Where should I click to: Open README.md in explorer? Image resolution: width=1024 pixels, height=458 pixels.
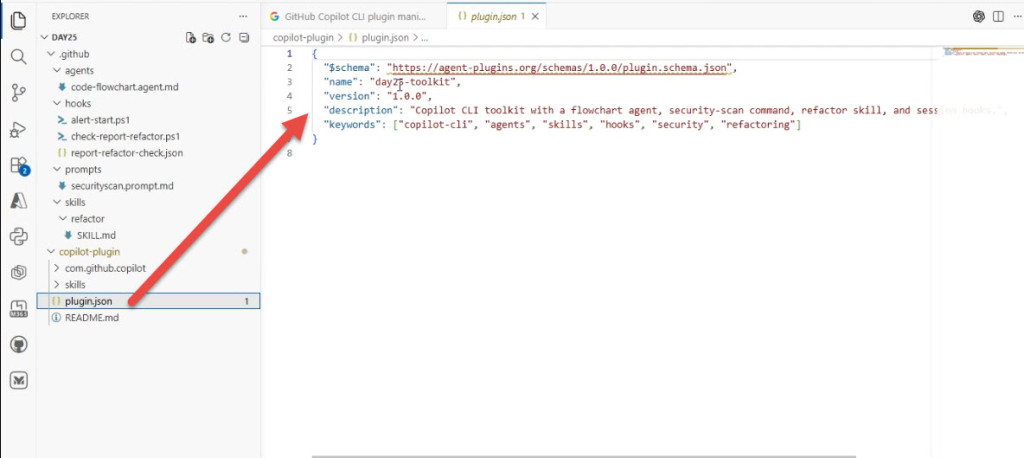click(91, 318)
